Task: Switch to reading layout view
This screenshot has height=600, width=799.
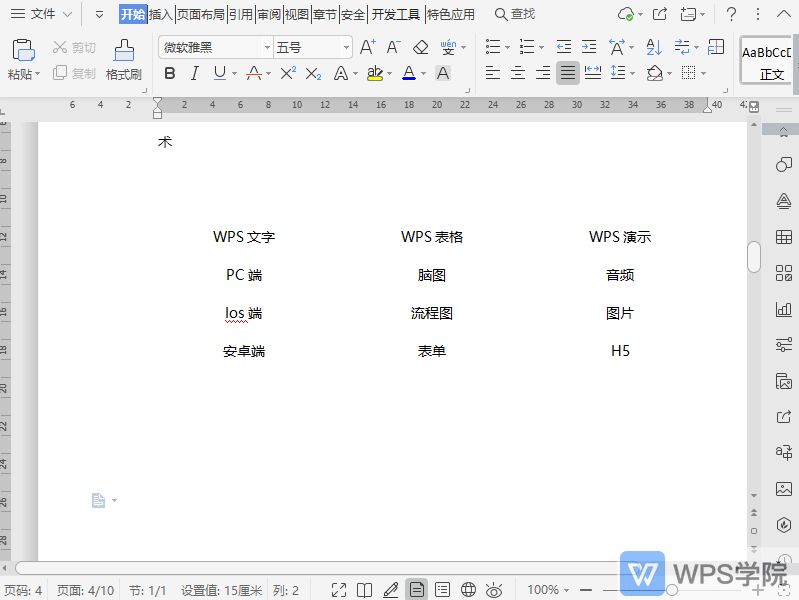Action: pyautogui.click(x=364, y=590)
